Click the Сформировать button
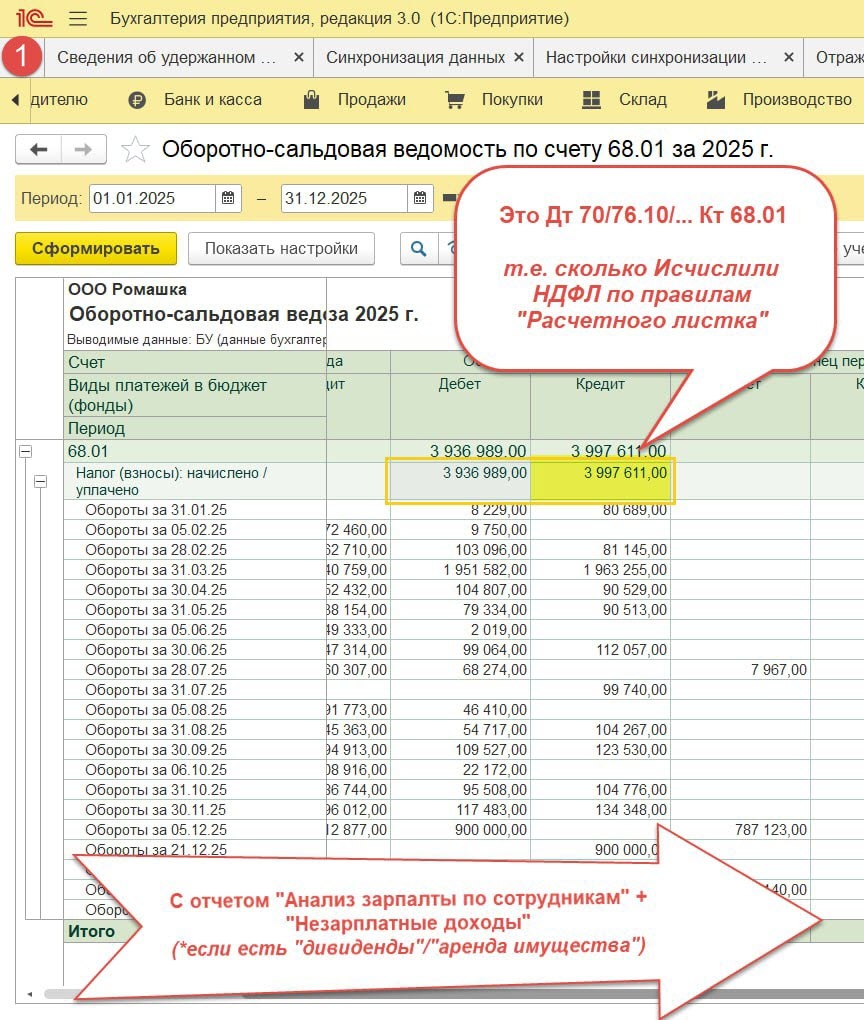The image size is (864, 1020). click(x=96, y=248)
